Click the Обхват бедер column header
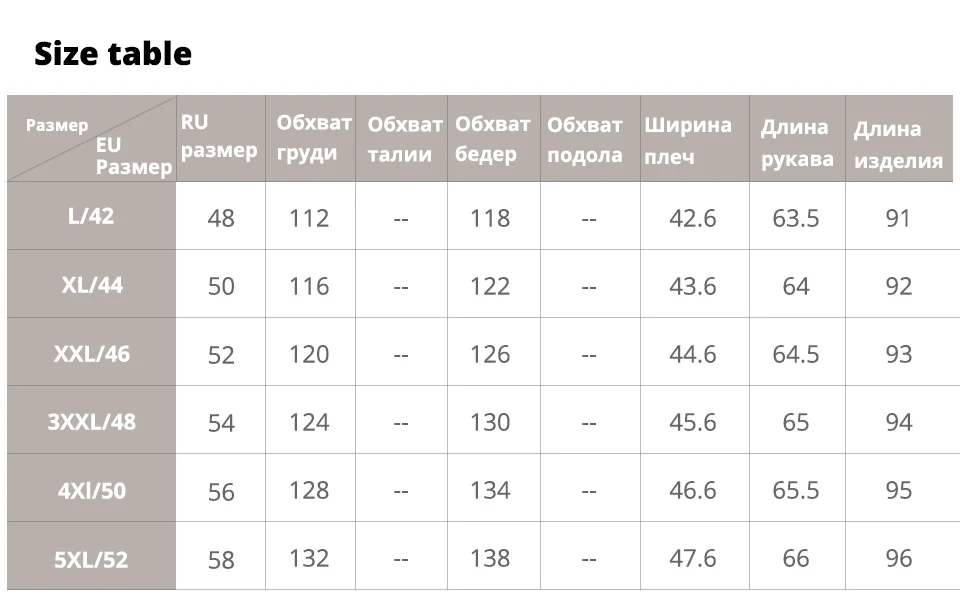The width and height of the screenshot is (960, 609). point(492,138)
